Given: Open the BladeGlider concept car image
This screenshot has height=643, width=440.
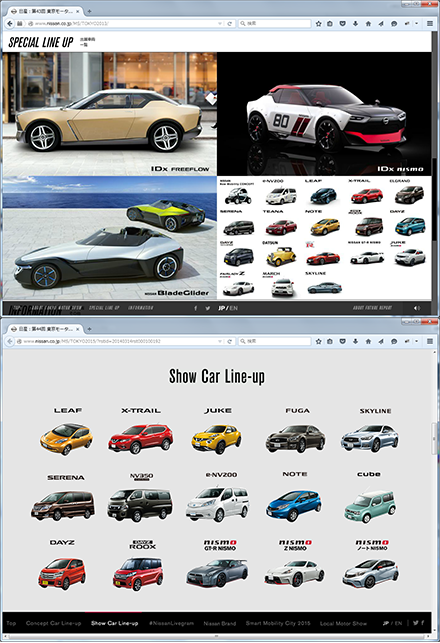Looking at the screenshot, I should coord(109,238).
